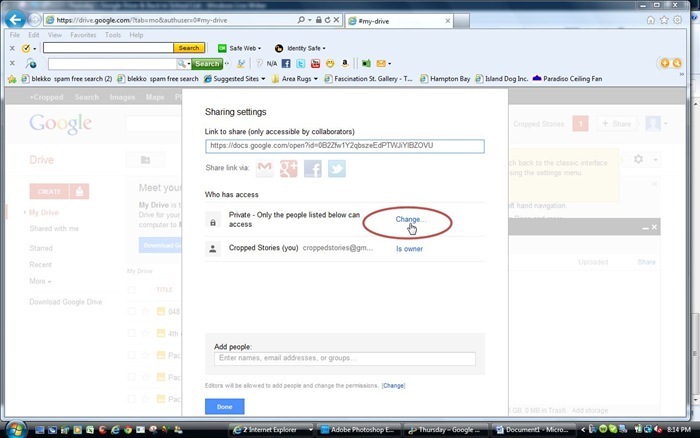The width and height of the screenshot is (700, 438).
Task: Click the blue Done button
Action: point(225,406)
